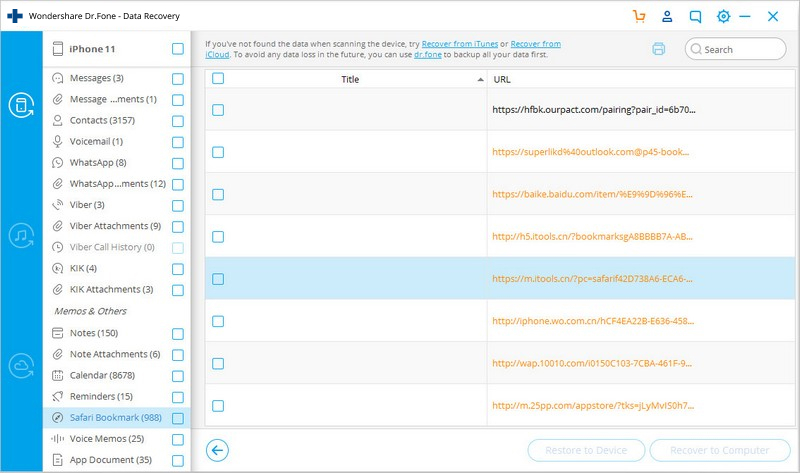This screenshot has width=800, height=473.
Task: Click the Contacts person icon
Action: (x=58, y=120)
